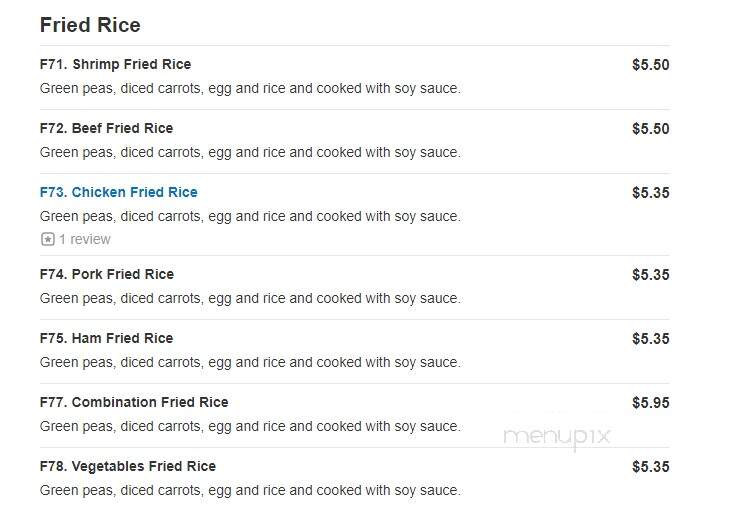The height and width of the screenshot is (519, 736).
Task: Open F73. Chicken Fried Rice link
Action: pyautogui.click(x=119, y=192)
